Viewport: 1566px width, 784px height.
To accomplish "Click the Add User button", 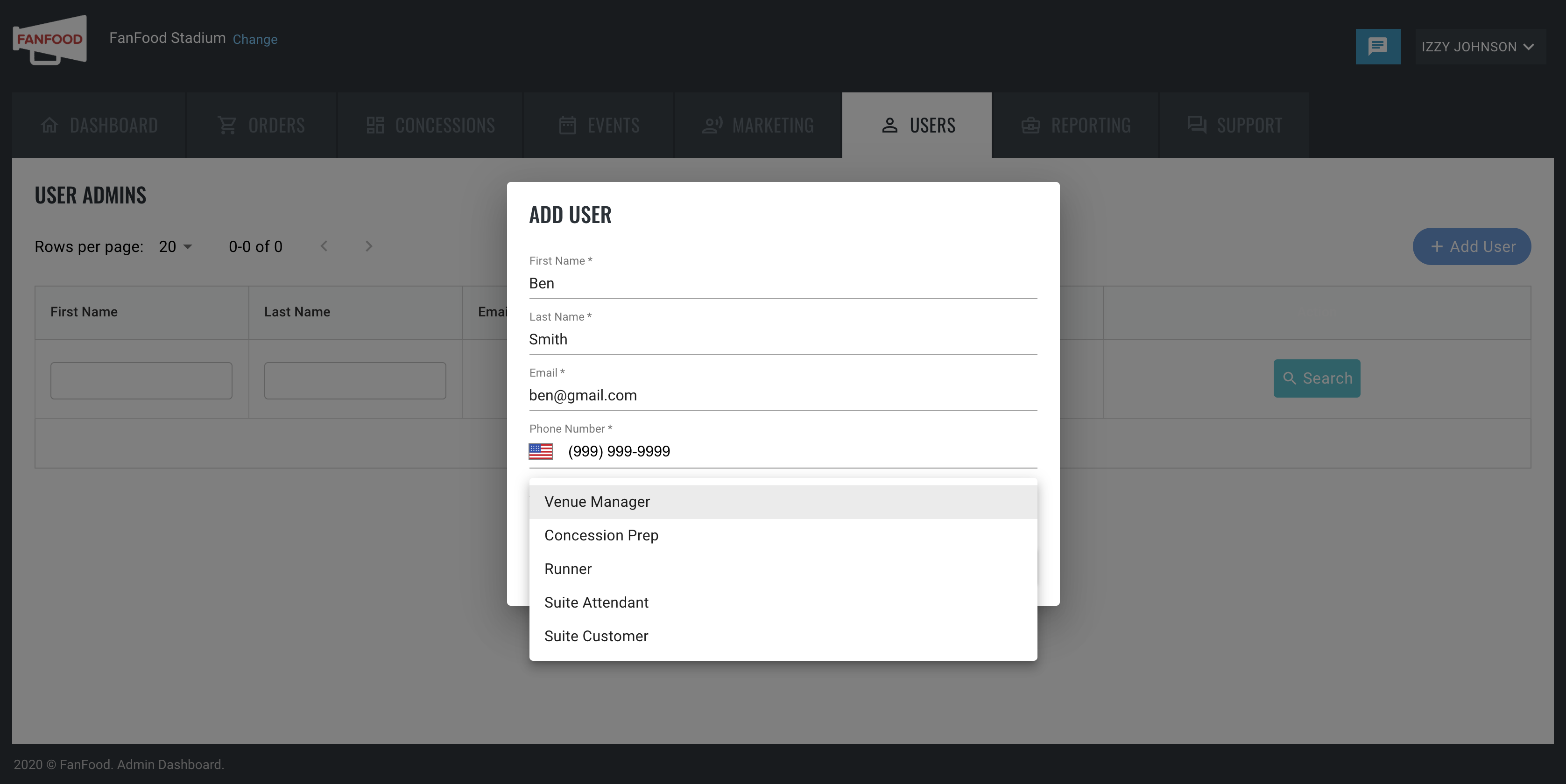I will click(x=1472, y=247).
